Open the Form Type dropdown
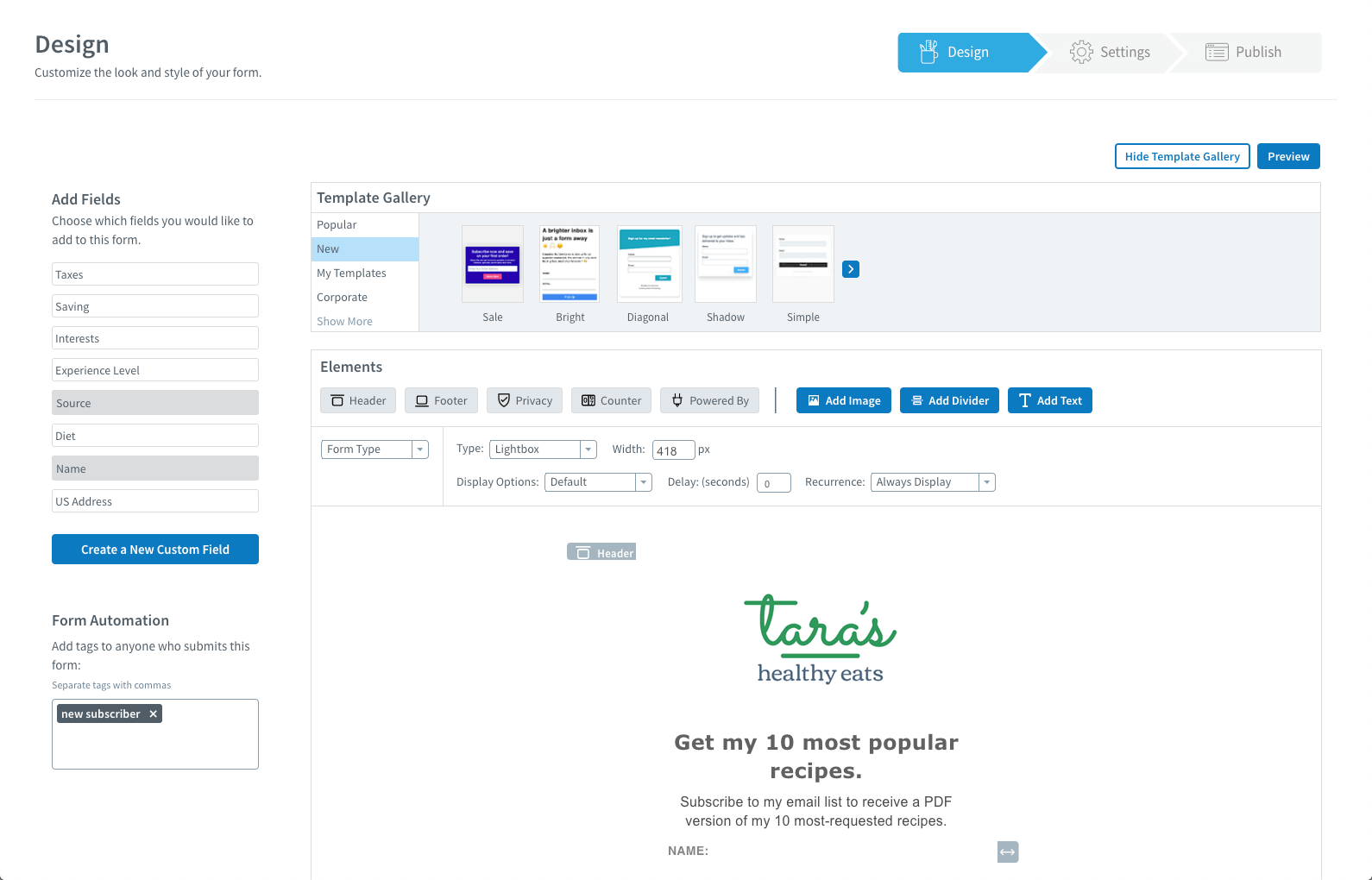The width and height of the screenshot is (1372, 880). [x=374, y=449]
